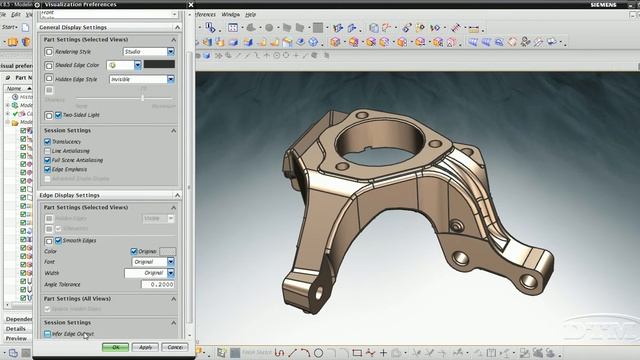Image resolution: width=640 pixels, height=360 pixels.
Task: Collapse the Edge Display Settings section
Action: pyautogui.click(x=177, y=195)
